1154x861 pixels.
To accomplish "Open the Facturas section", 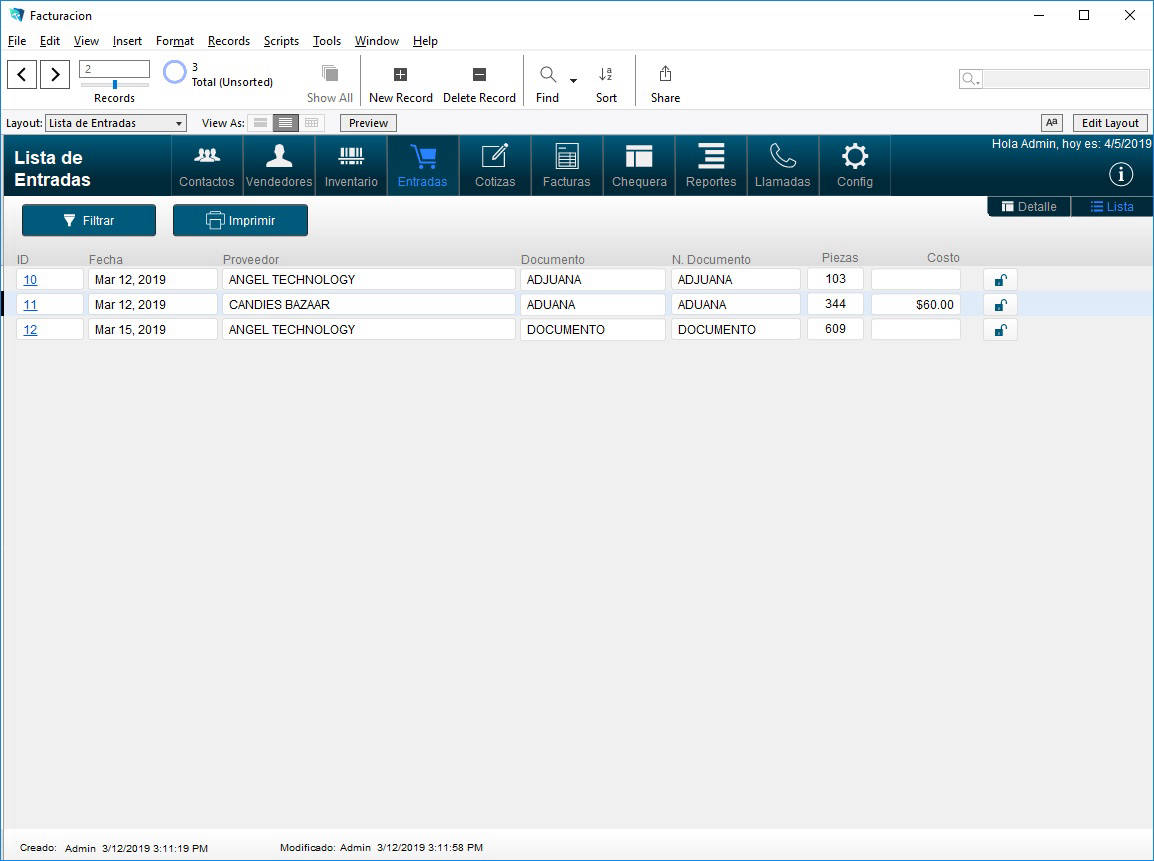I will (x=567, y=166).
